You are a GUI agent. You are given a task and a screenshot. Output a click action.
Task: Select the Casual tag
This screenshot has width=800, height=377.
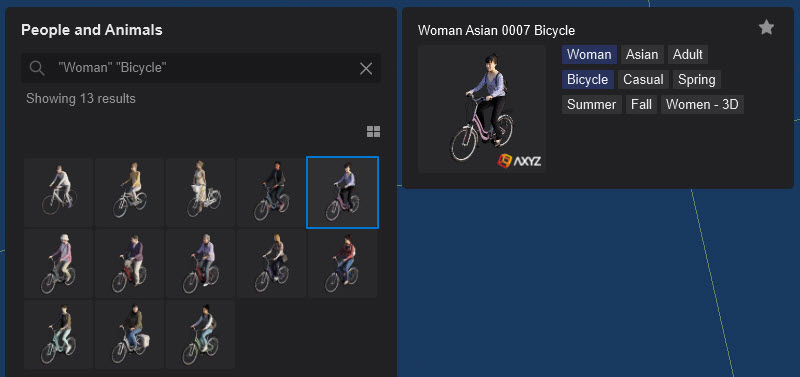click(x=643, y=80)
